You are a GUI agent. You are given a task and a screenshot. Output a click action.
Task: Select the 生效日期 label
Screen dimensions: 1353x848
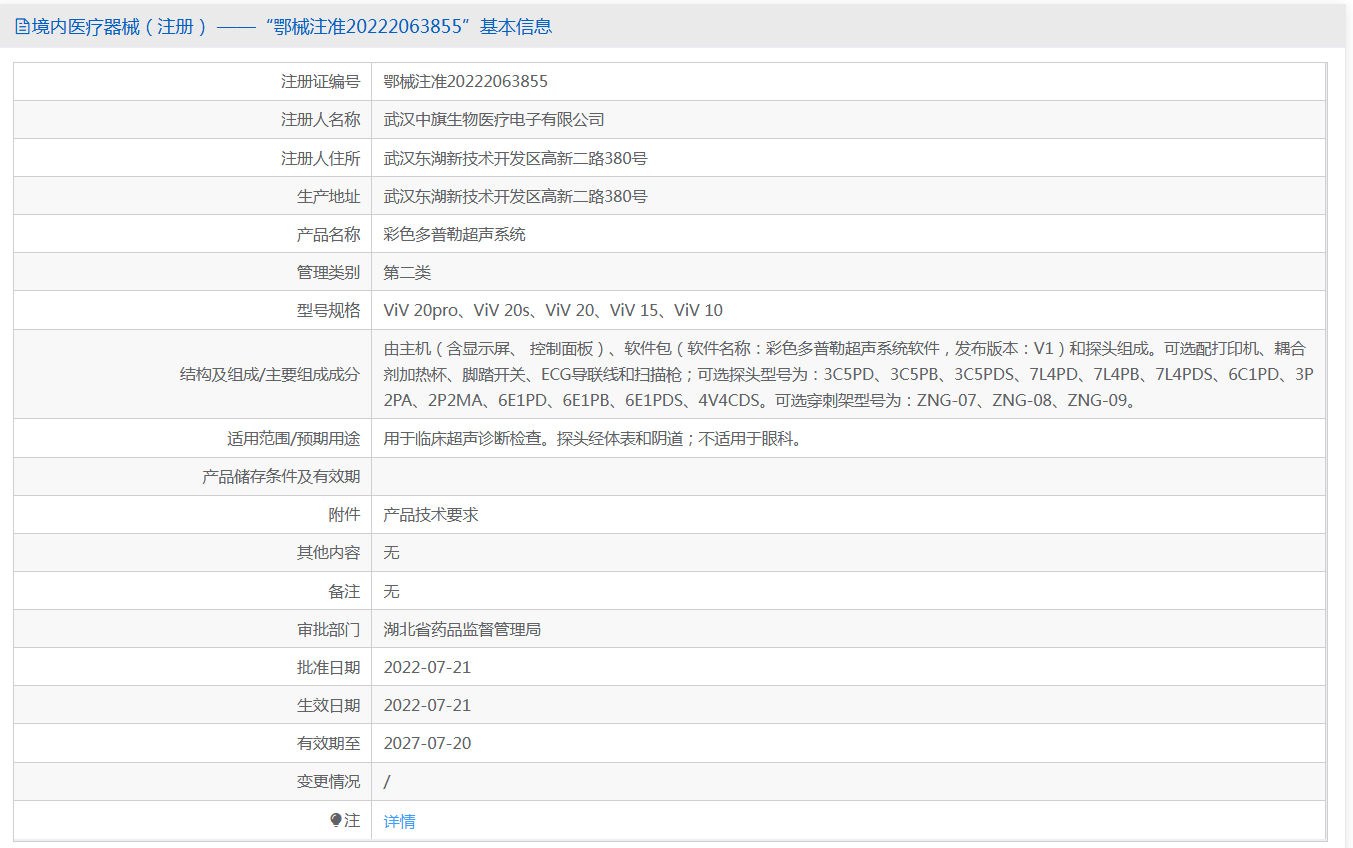click(x=328, y=706)
